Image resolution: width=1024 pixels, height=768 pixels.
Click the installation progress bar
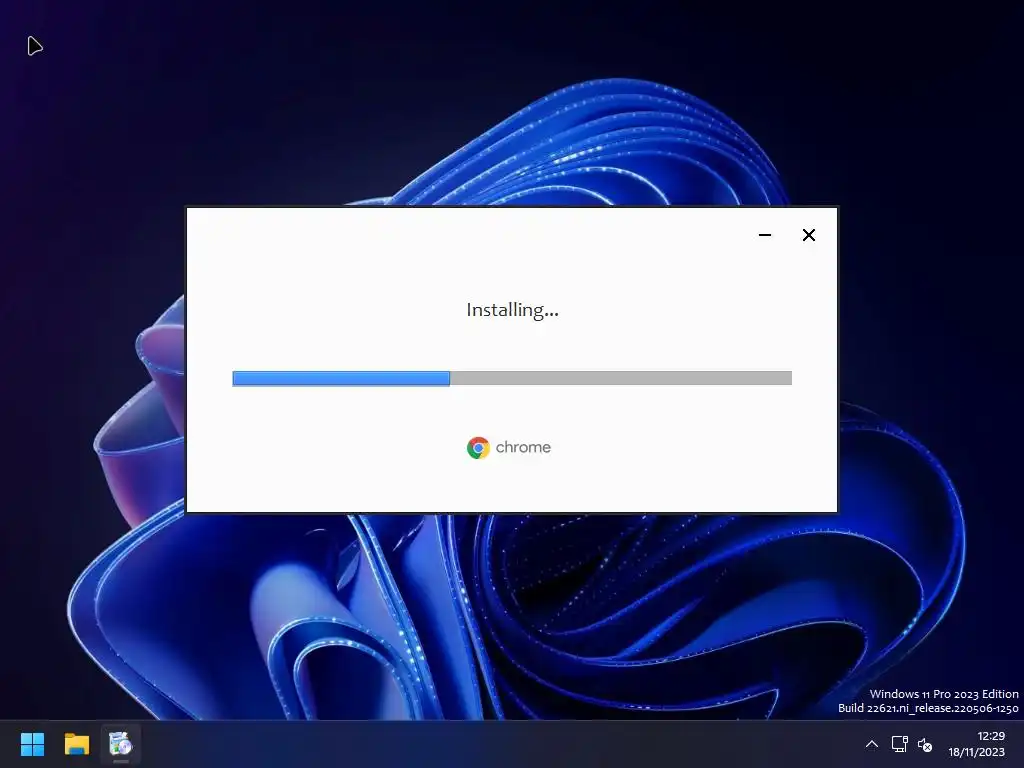(512, 378)
